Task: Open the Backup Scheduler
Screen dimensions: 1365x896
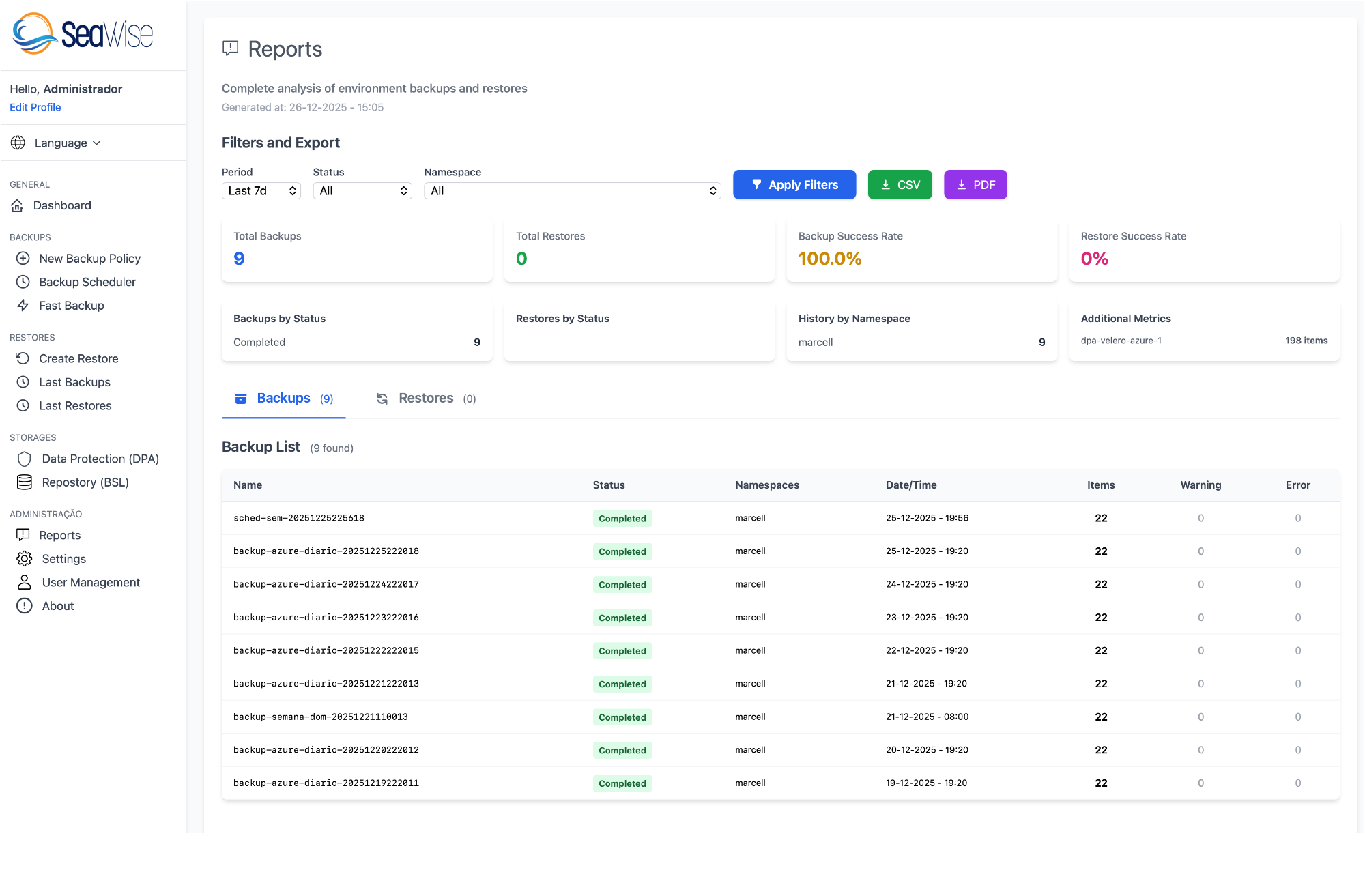Action: [88, 282]
